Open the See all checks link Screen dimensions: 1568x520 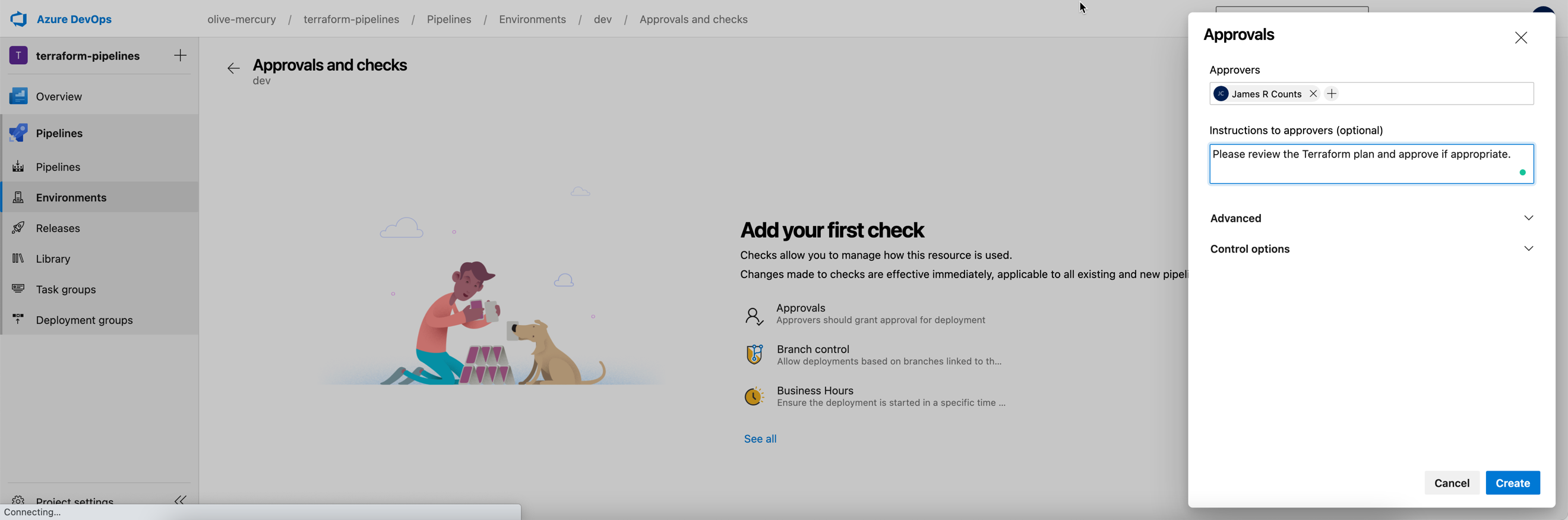(760, 439)
